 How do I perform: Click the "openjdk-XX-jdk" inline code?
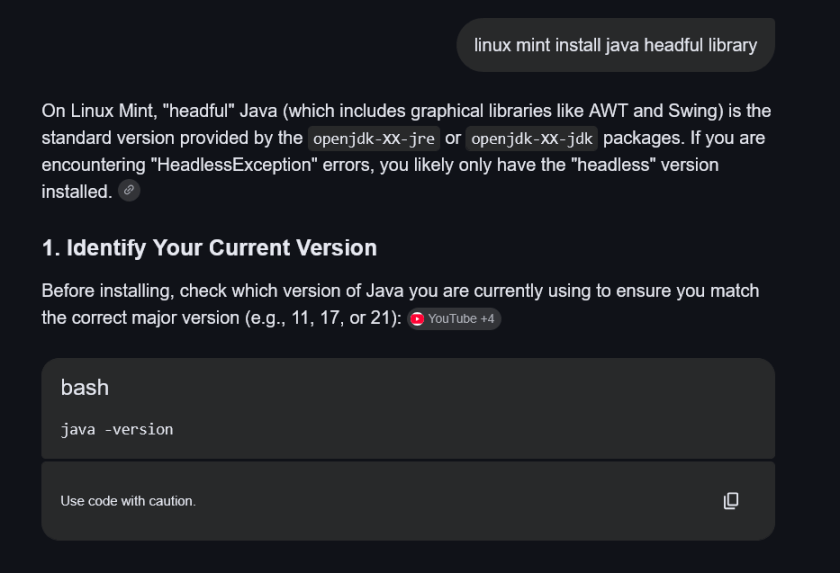pos(531,138)
